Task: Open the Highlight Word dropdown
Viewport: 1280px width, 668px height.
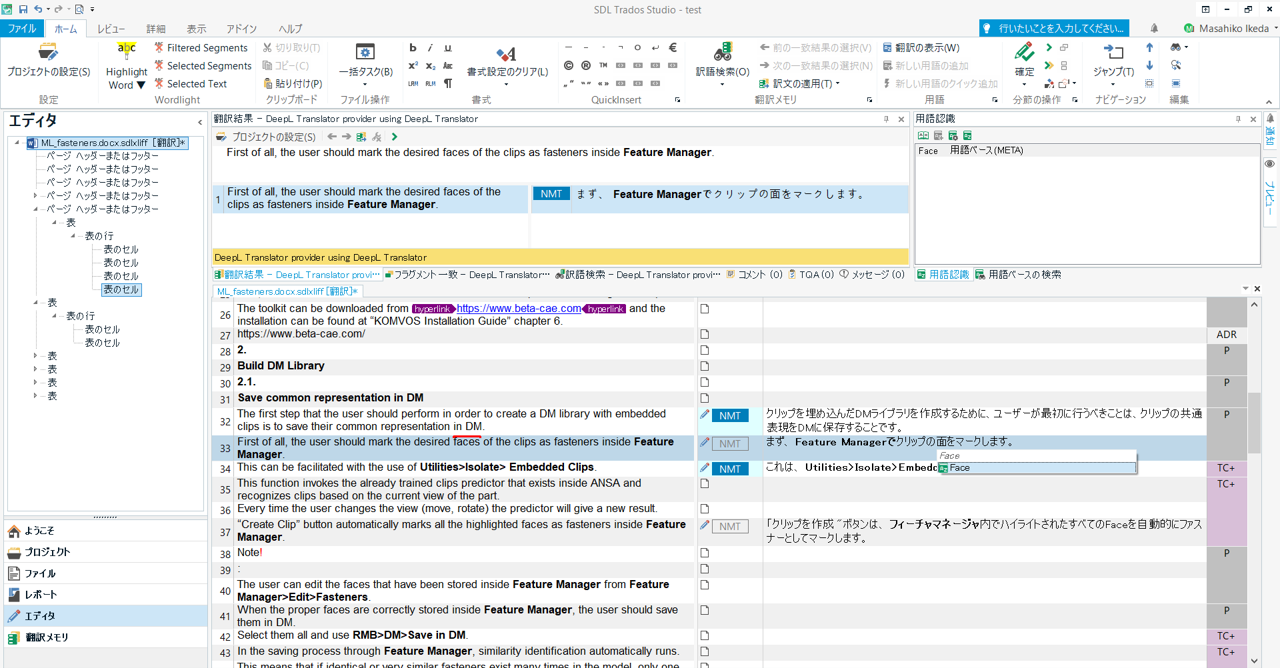Action: (x=141, y=86)
